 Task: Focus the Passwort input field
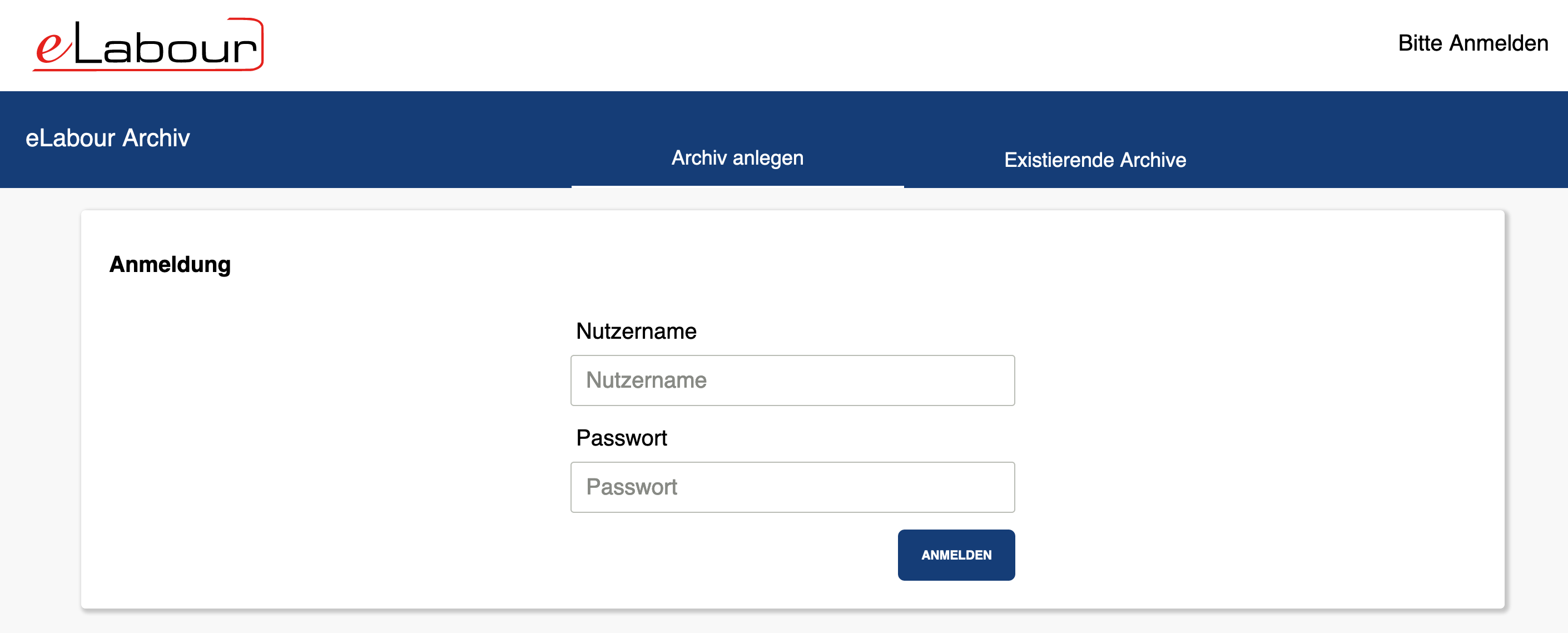(792, 487)
